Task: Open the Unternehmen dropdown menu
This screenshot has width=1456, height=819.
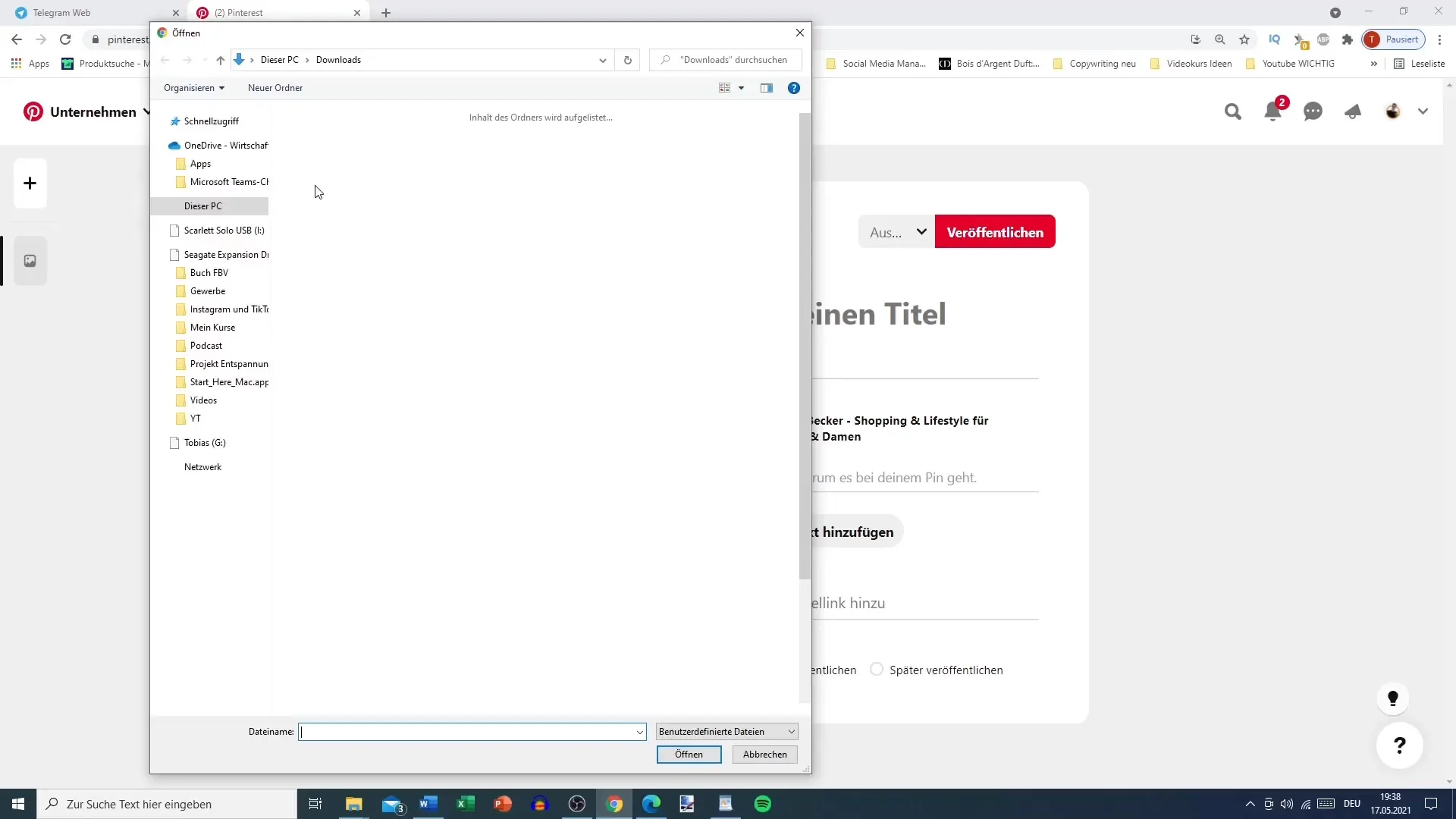Action: pos(101,112)
